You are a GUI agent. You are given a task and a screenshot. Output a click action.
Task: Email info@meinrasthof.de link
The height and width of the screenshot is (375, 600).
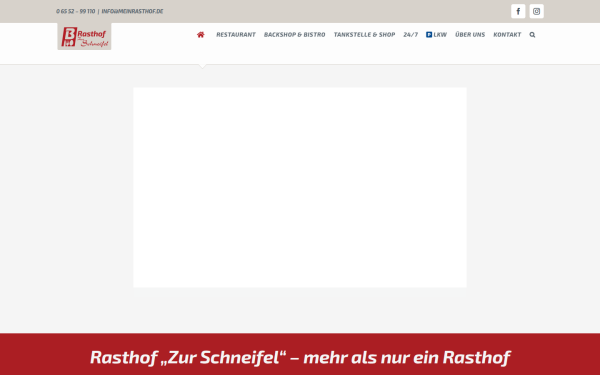click(132, 11)
